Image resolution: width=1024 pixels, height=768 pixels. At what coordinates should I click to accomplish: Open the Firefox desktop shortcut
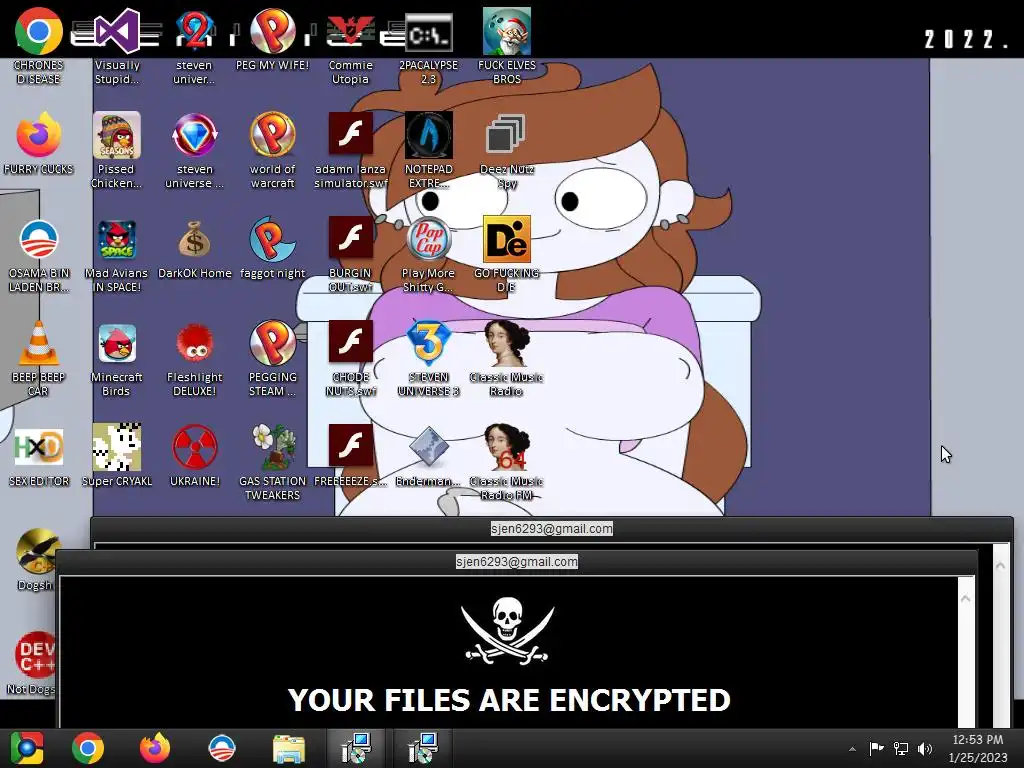coord(39,135)
